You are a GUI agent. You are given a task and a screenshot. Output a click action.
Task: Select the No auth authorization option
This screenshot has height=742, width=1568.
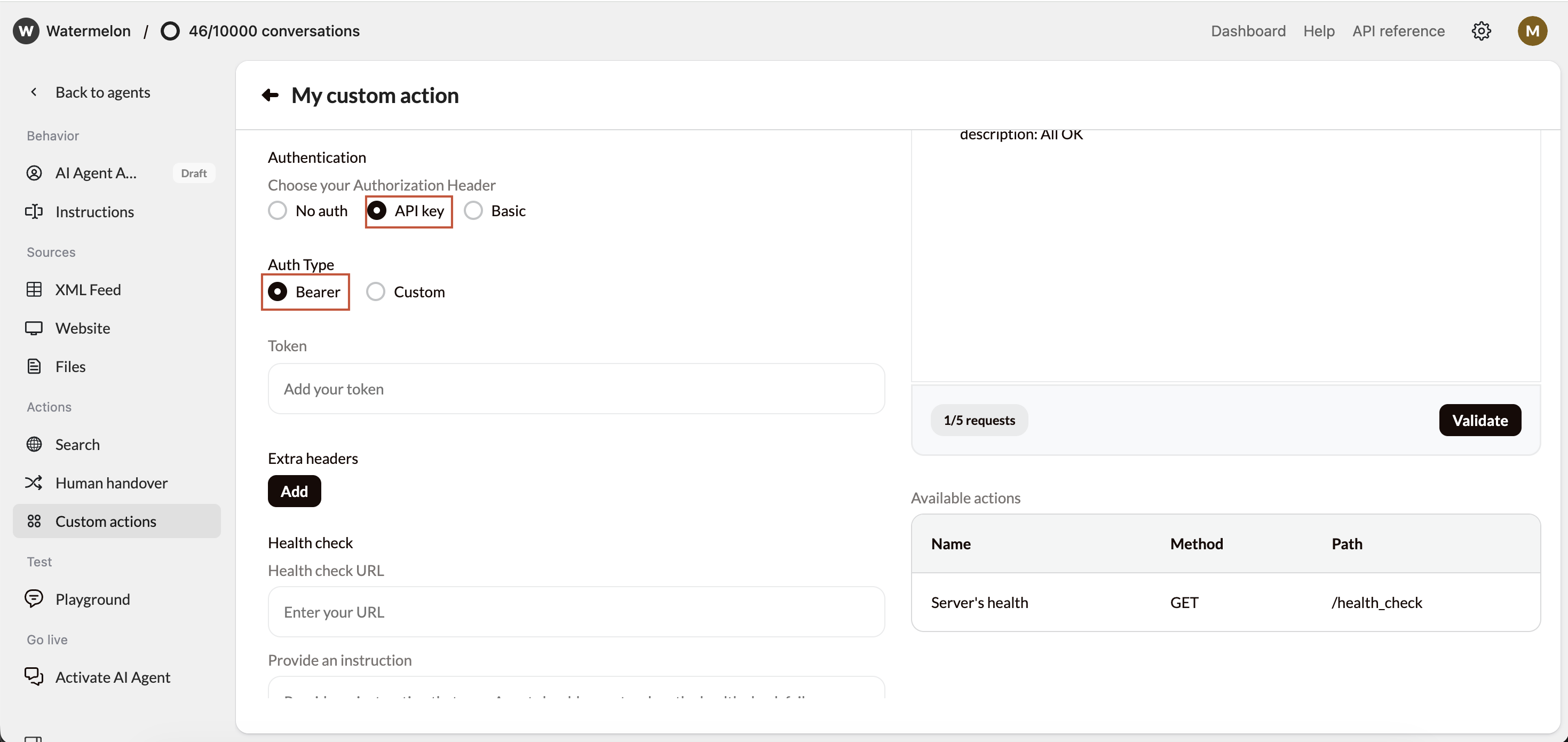click(x=278, y=210)
